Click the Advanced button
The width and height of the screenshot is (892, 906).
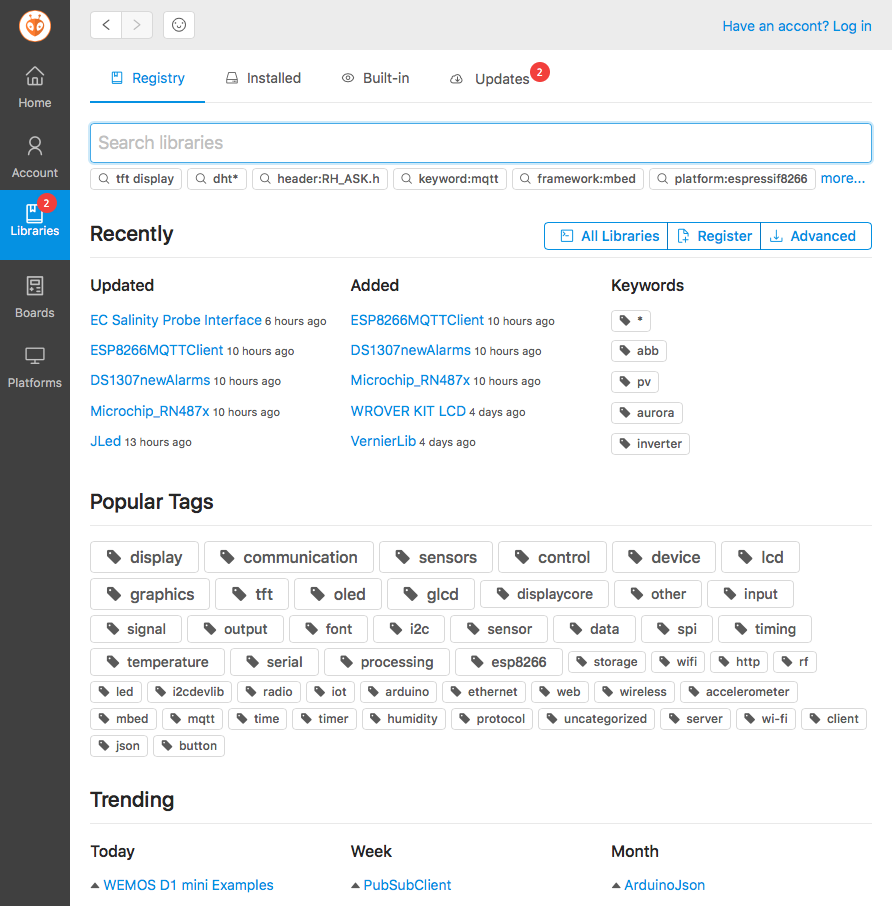coord(816,236)
